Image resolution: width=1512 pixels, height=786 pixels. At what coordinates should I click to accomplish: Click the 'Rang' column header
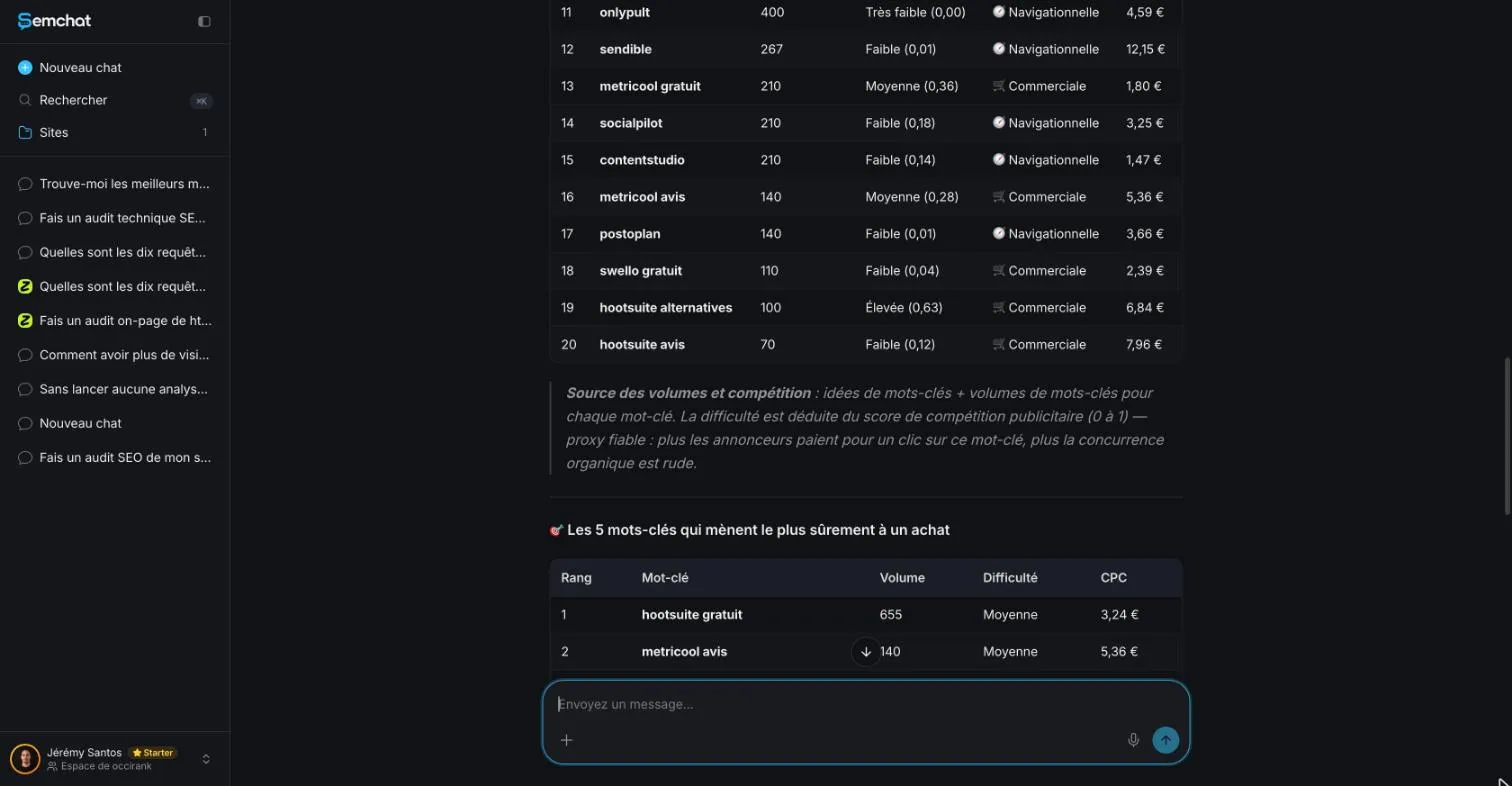click(x=576, y=578)
